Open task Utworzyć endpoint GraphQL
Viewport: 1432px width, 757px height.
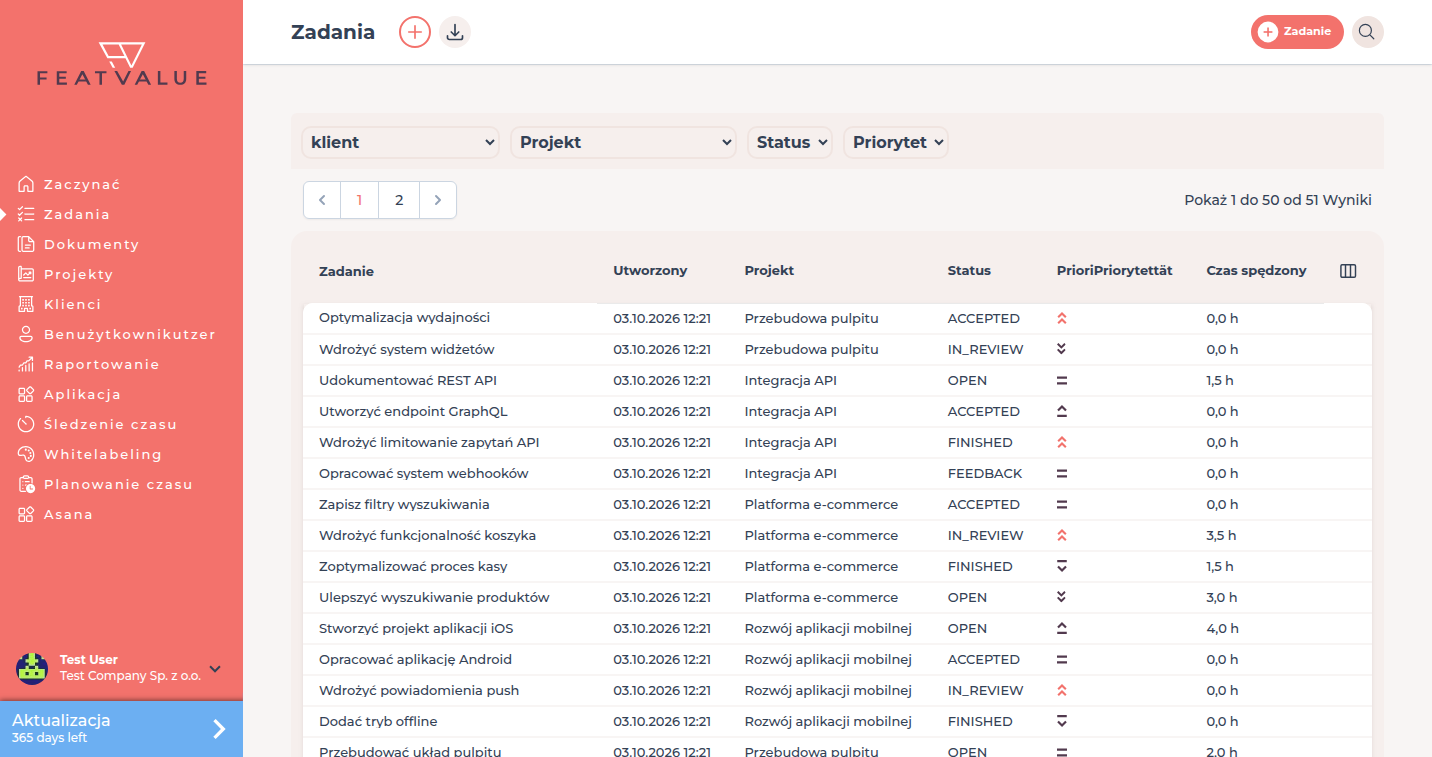point(413,411)
